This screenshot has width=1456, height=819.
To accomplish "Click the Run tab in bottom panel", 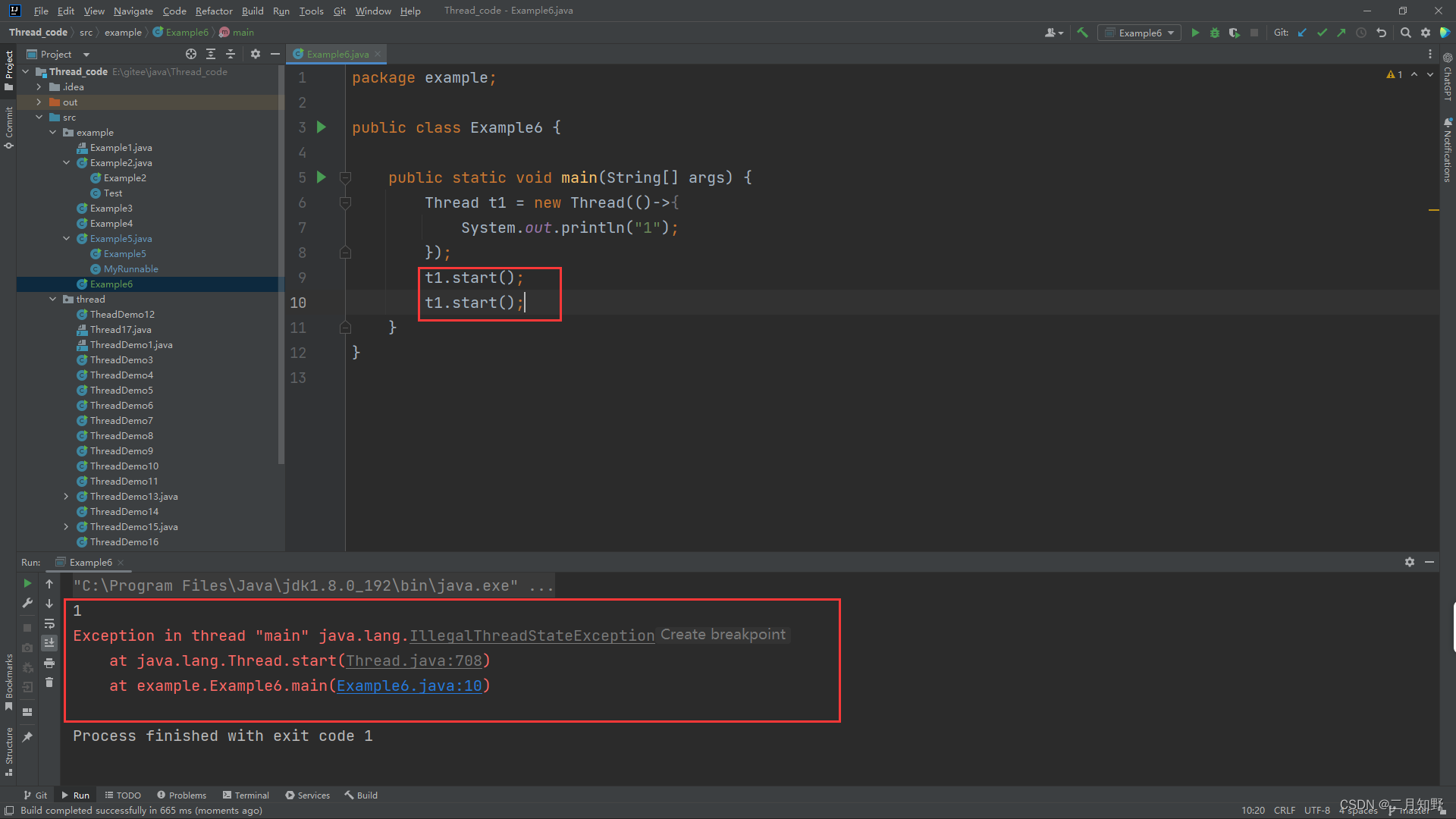I will pyautogui.click(x=79, y=795).
